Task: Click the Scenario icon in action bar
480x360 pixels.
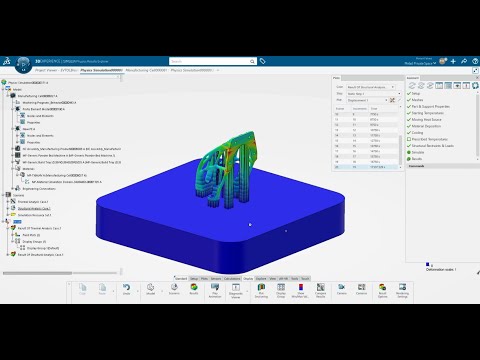Action: coord(174,287)
